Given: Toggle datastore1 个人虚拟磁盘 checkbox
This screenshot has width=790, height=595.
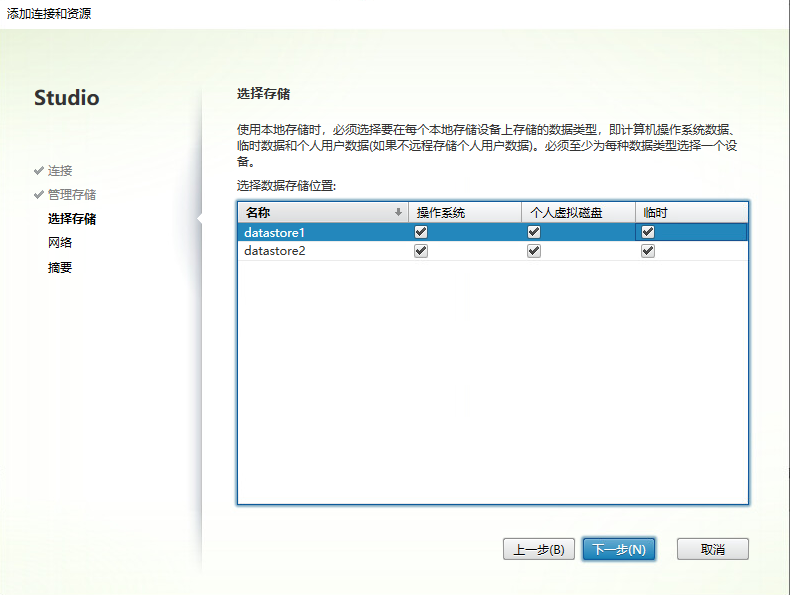Looking at the screenshot, I should (x=534, y=232).
